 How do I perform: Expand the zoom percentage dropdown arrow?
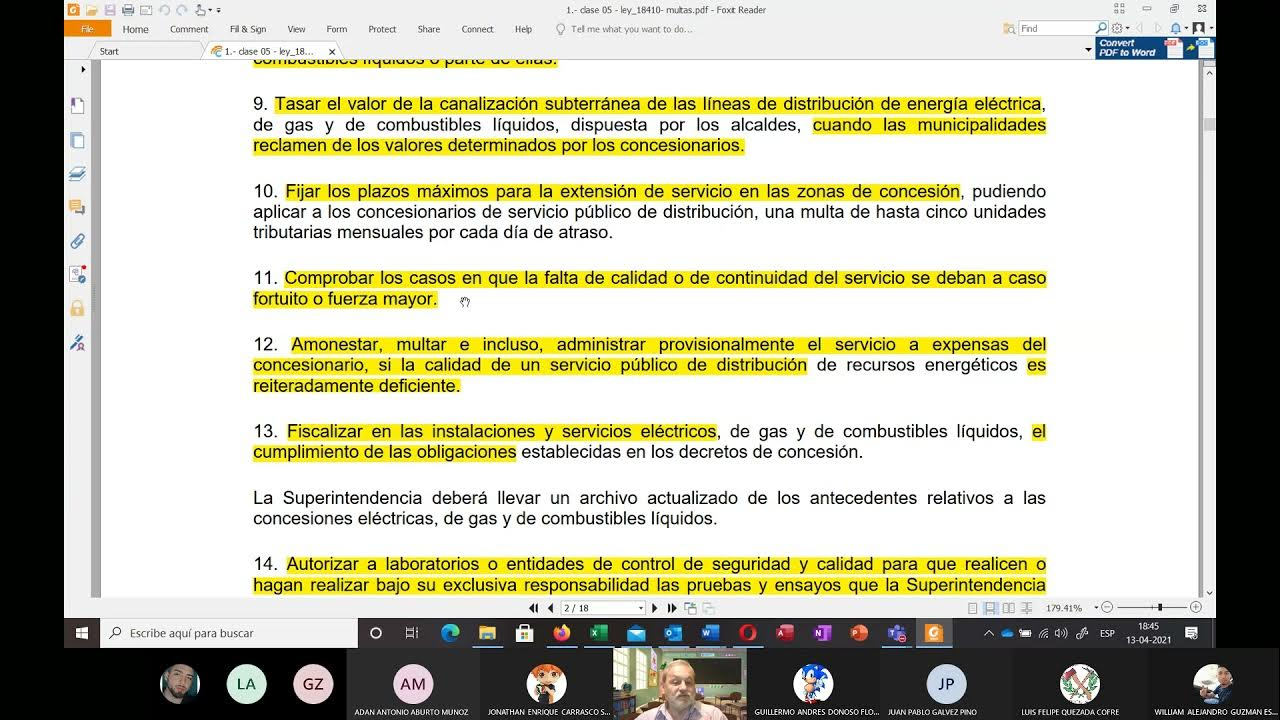1096,608
